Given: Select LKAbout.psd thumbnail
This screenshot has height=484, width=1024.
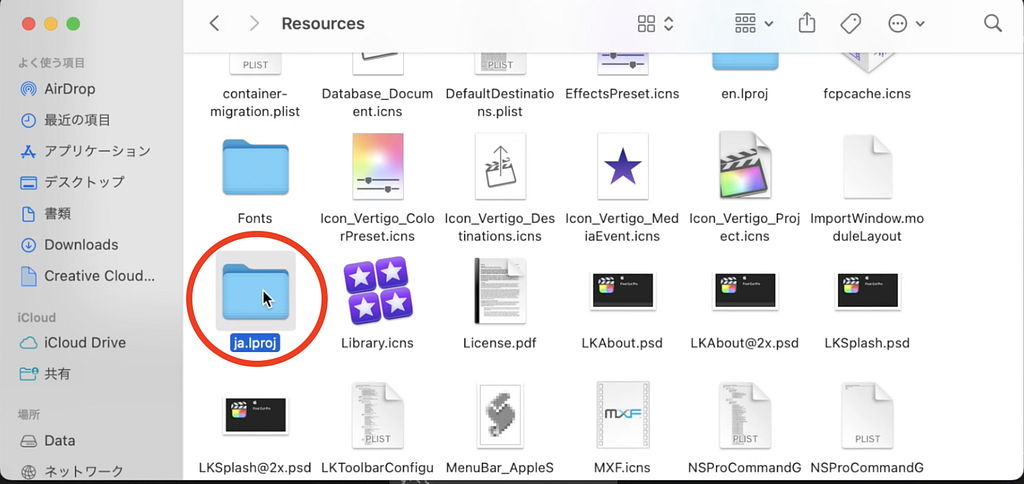Looking at the screenshot, I should point(622,291).
